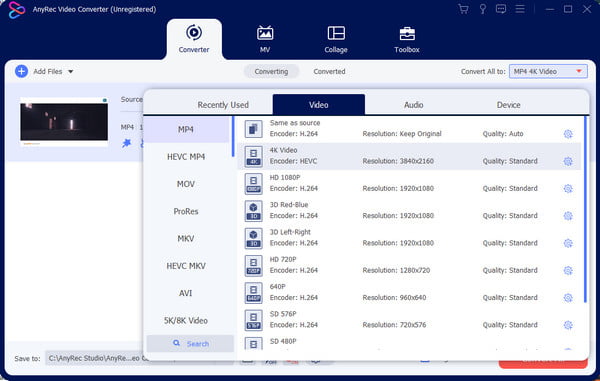Select the Device format tab
600x381 pixels.
tap(509, 105)
